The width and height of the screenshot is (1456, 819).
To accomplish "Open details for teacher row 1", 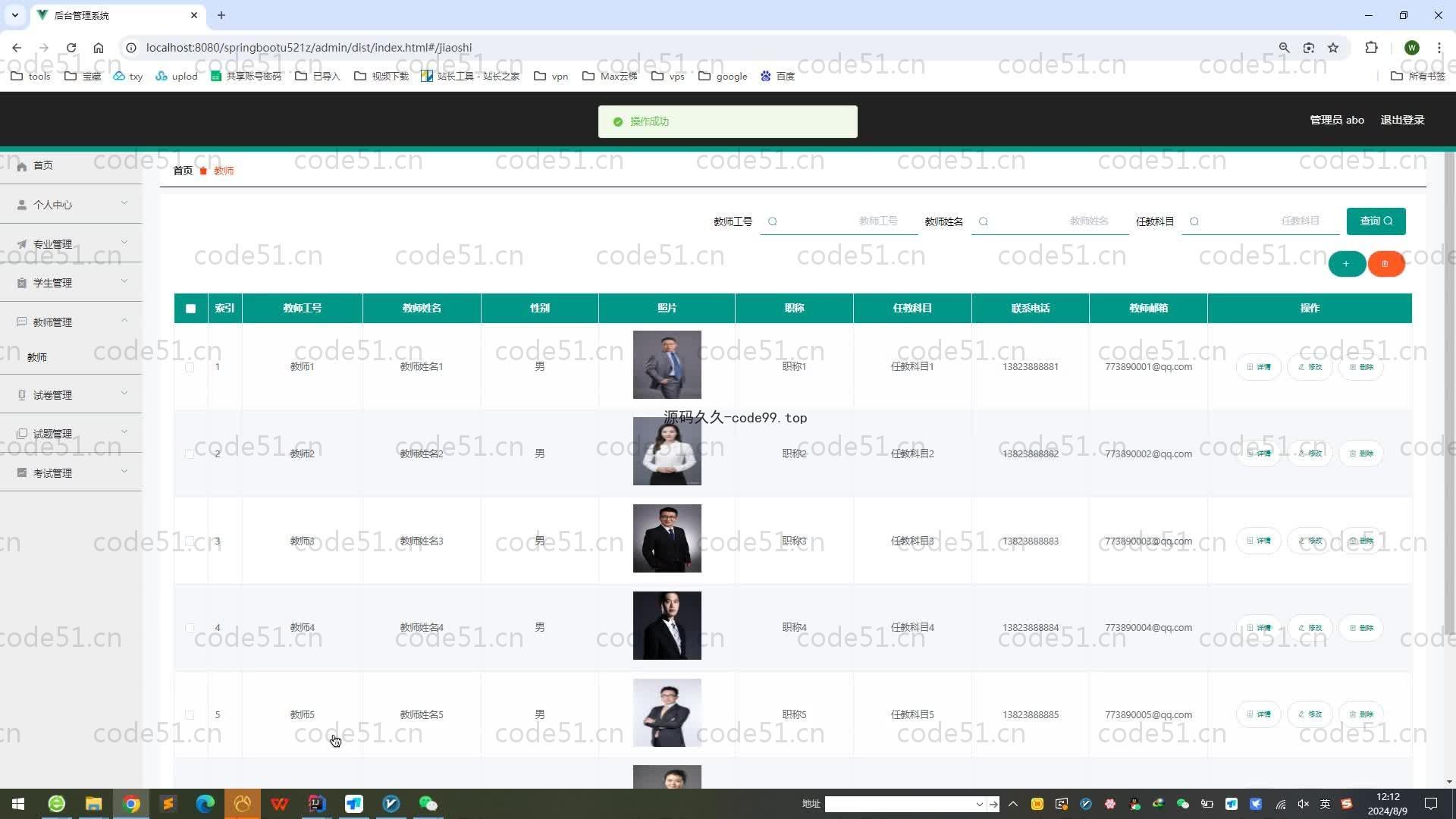I will click(1258, 367).
